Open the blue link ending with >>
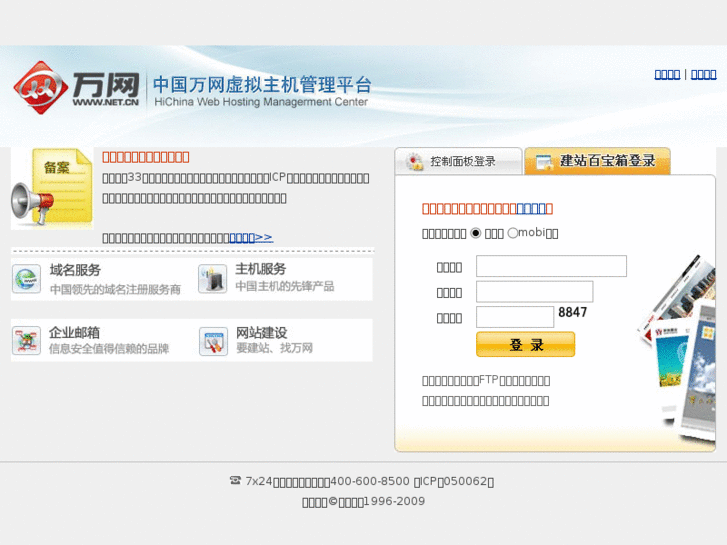 pos(251,237)
